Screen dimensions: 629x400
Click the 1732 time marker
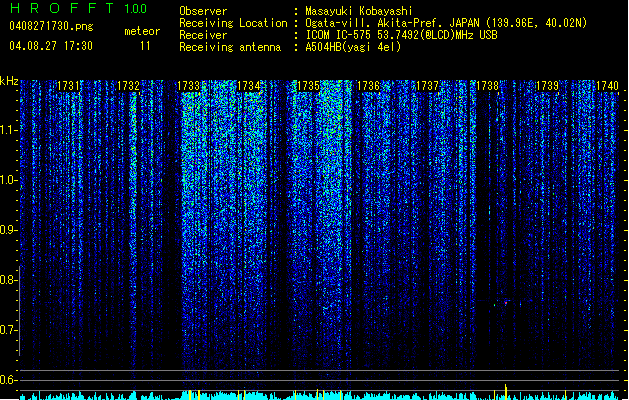pos(128,86)
